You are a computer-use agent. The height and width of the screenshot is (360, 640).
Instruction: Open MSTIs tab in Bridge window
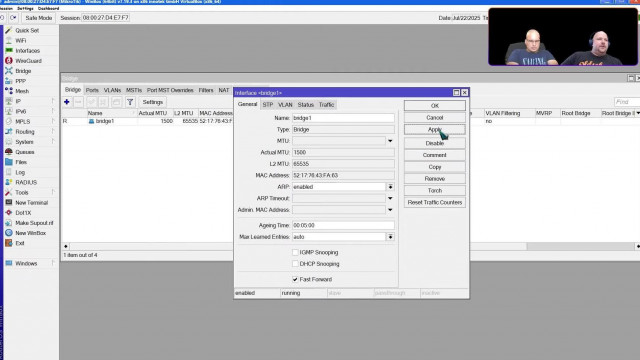click(x=134, y=90)
